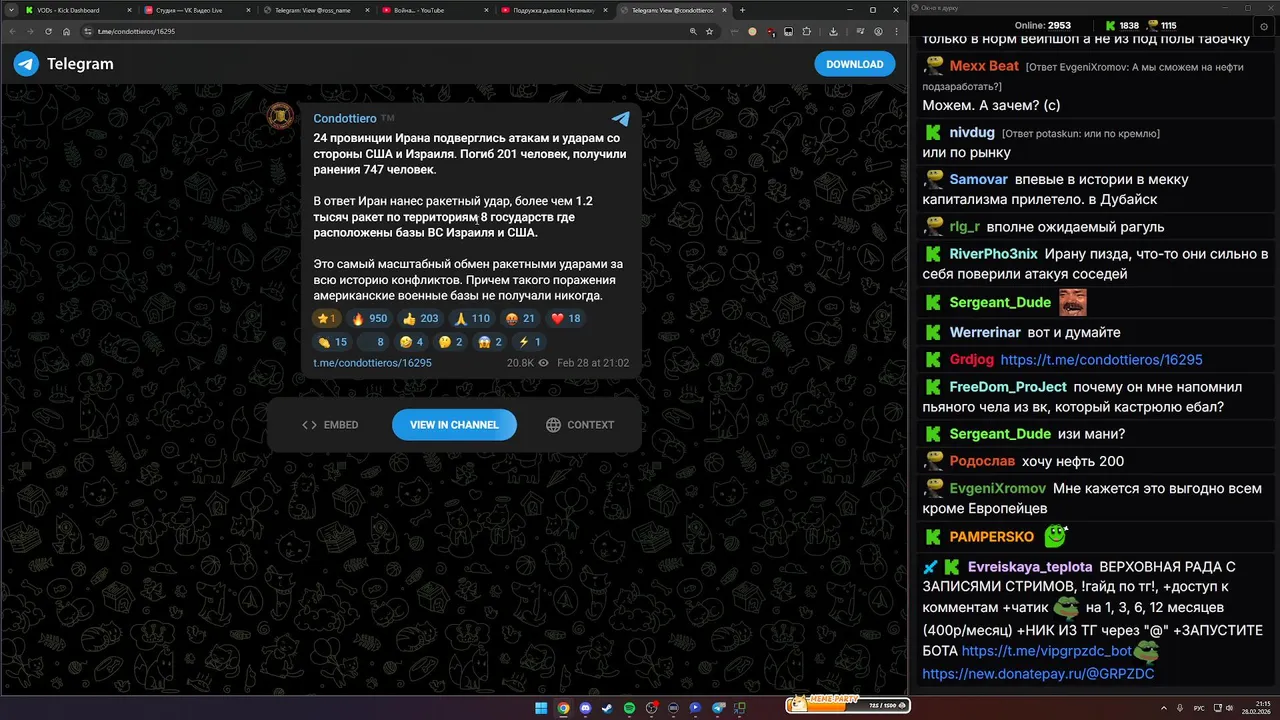Click the heart reaction with 18
Image resolution: width=1280 pixels, height=720 pixels.
point(566,318)
